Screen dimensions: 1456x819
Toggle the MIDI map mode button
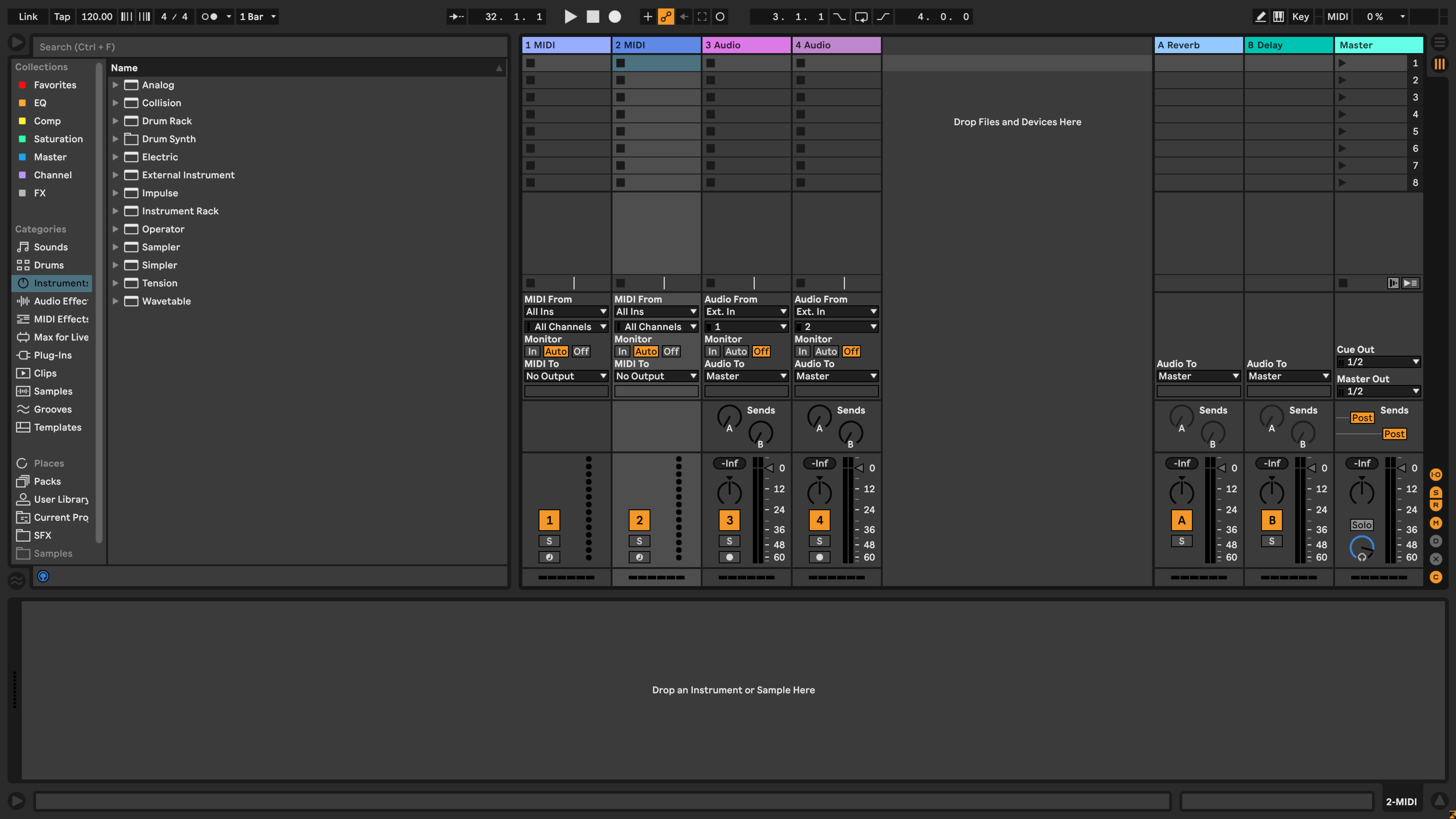click(1337, 16)
